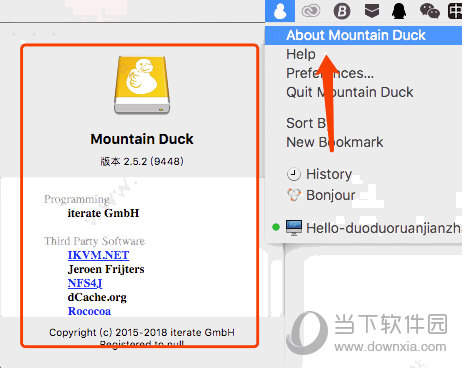462x368 pixels.
Task: Click the Creative Cloud menu bar icon
Action: pyautogui.click(x=311, y=11)
